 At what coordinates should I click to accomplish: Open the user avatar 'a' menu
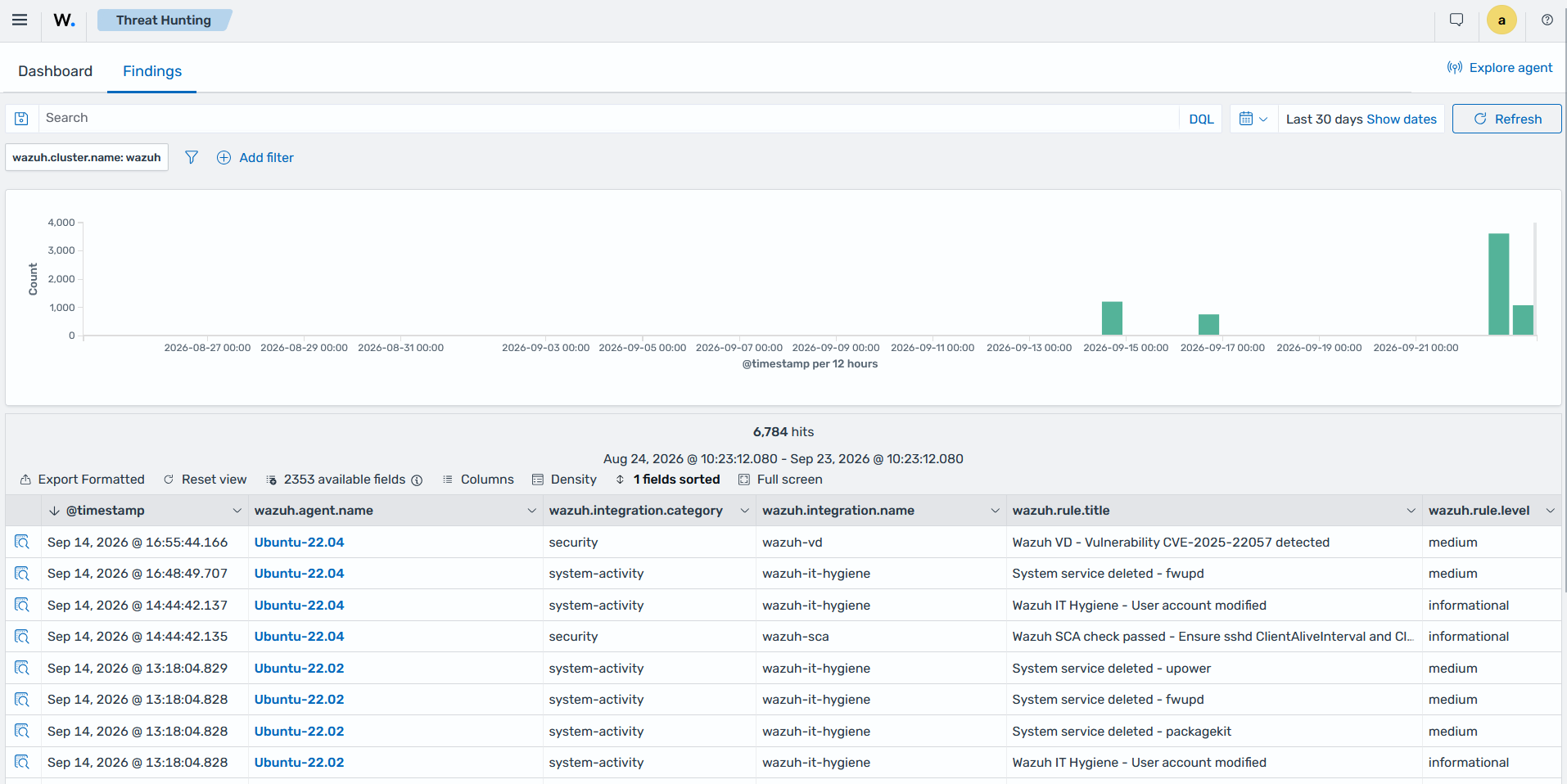coord(1502,20)
